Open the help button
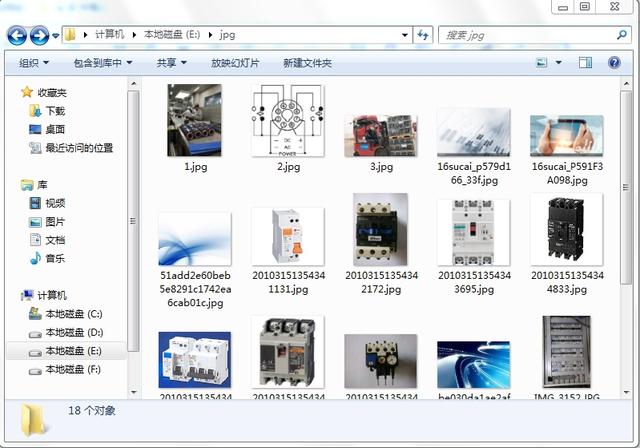The image size is (640, 448). click(614, 63)
